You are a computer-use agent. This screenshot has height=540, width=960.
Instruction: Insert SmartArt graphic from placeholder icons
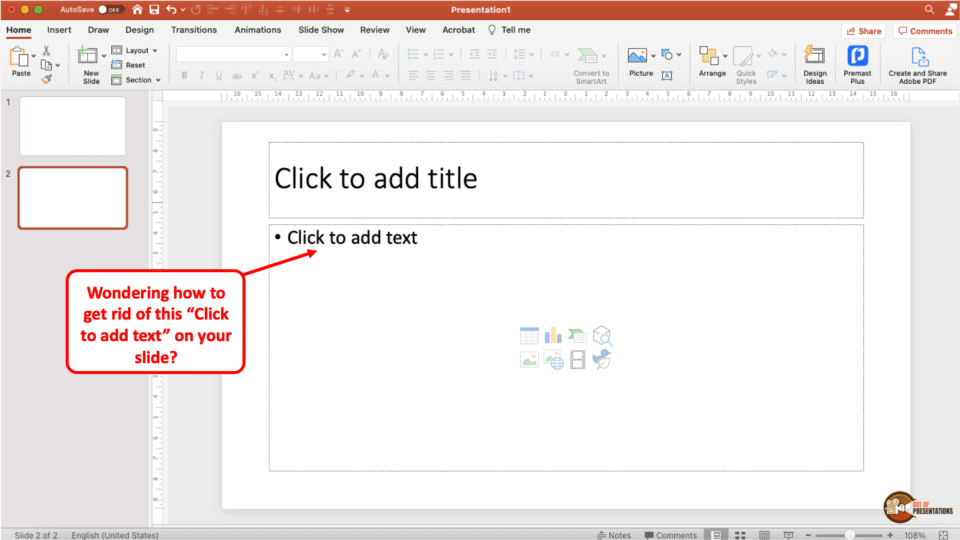coord(577,336)
